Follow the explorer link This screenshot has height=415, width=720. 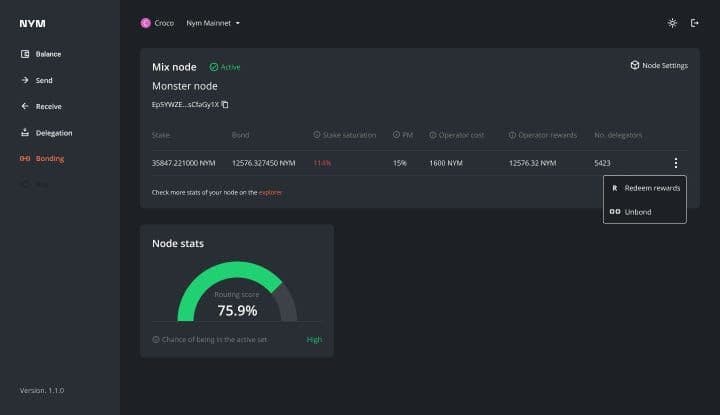click(270, 192)
